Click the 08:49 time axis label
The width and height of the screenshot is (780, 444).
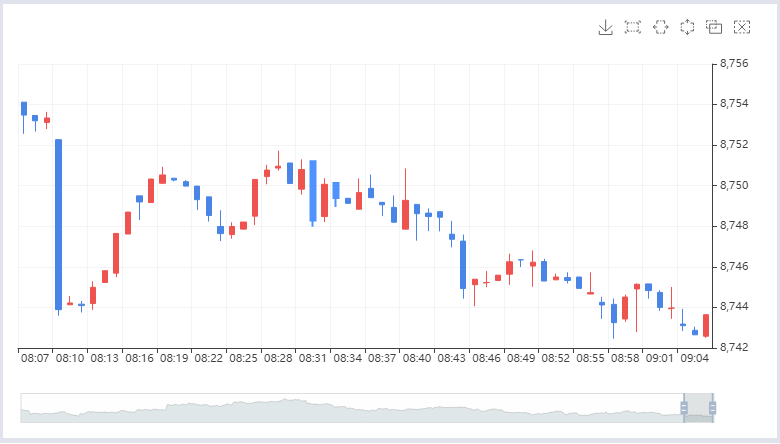tap(521, 358)
